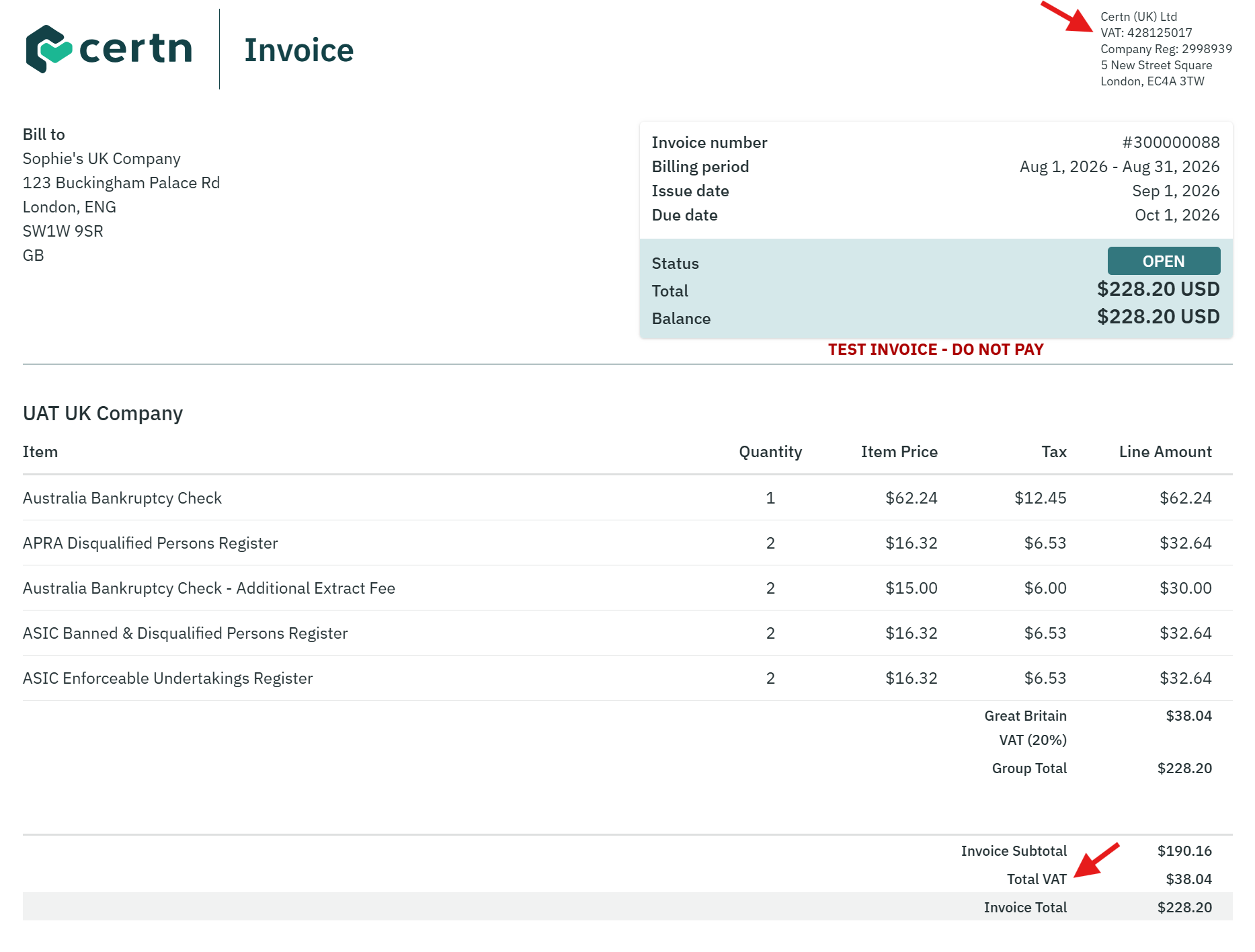This screenshot has height=952, width=1255.
Task: Select due date Oct 1, 2026
Action: (x=1177, y=215)
